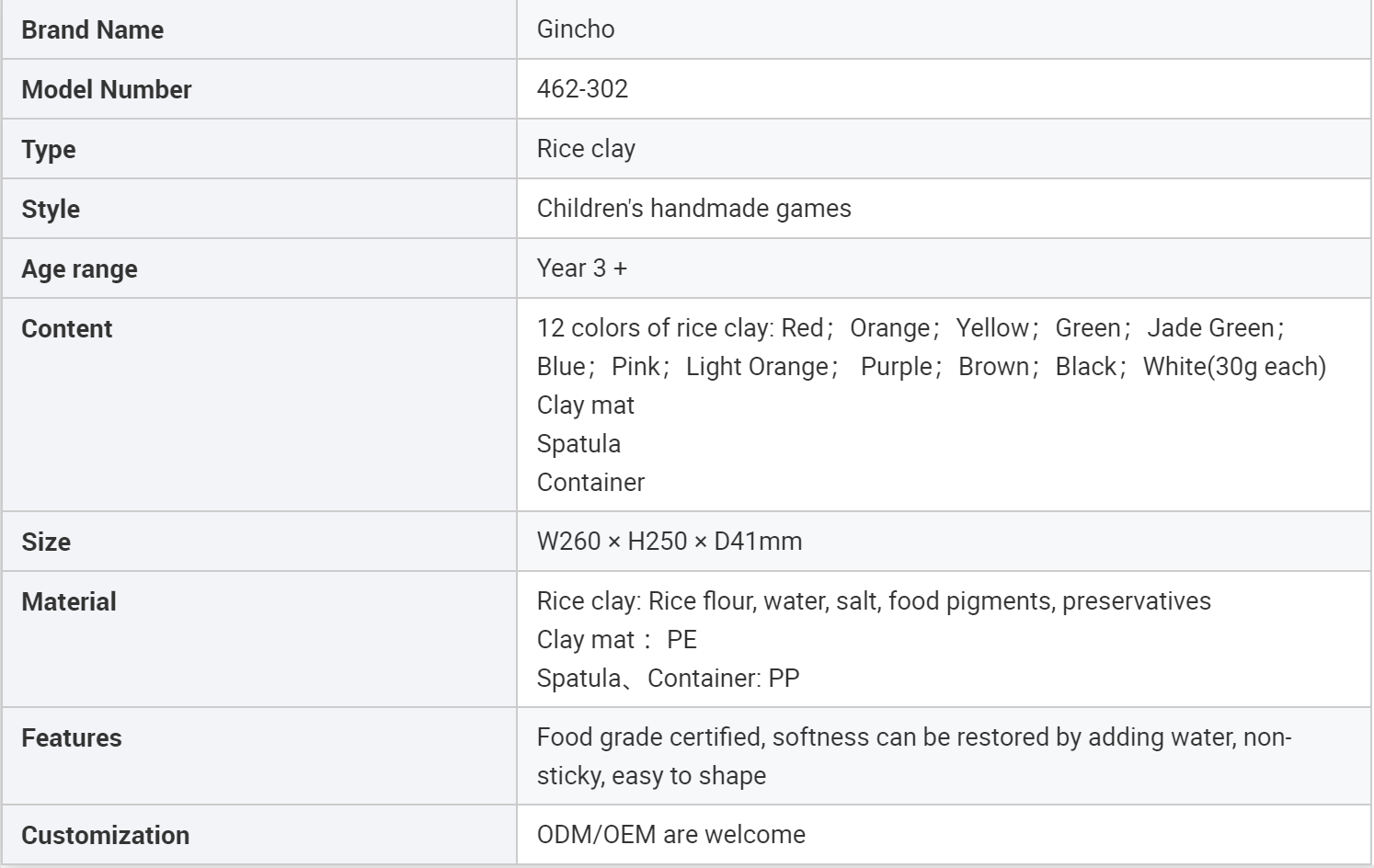
Task: Click the Material row label
Action: 69,602
